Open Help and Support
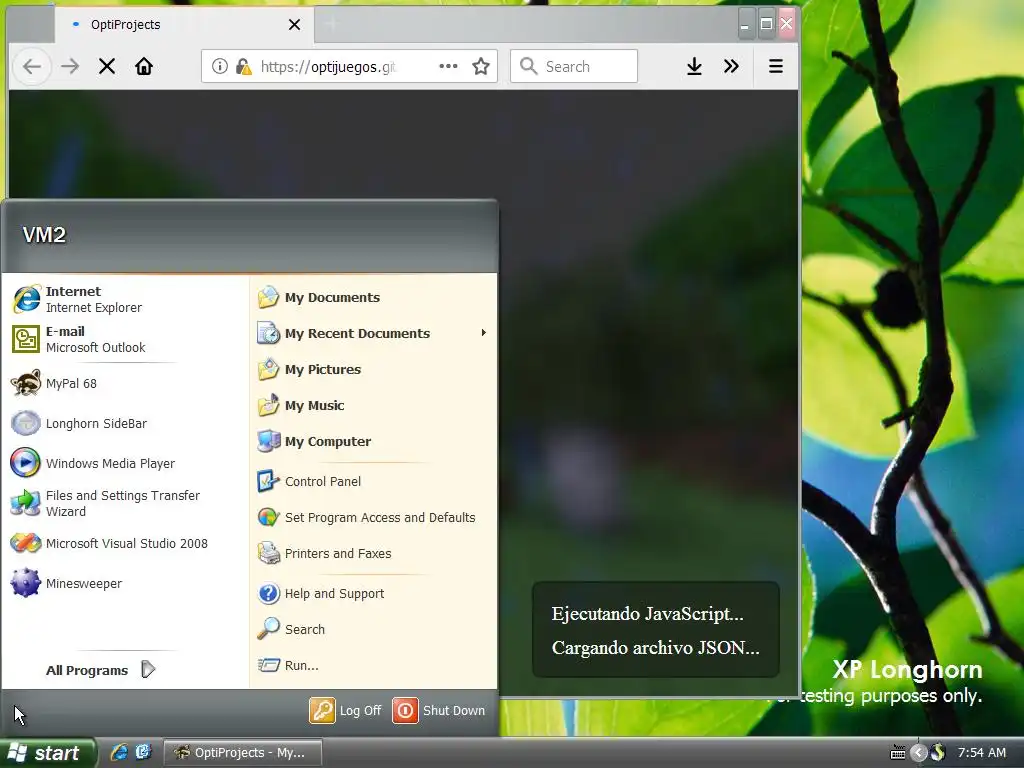 pyautogui.click(x=374, y=593)
